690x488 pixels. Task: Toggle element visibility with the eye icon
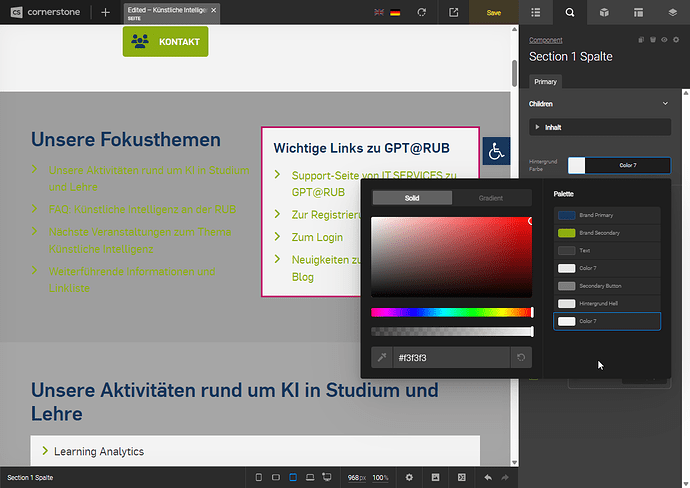point(664,40)
